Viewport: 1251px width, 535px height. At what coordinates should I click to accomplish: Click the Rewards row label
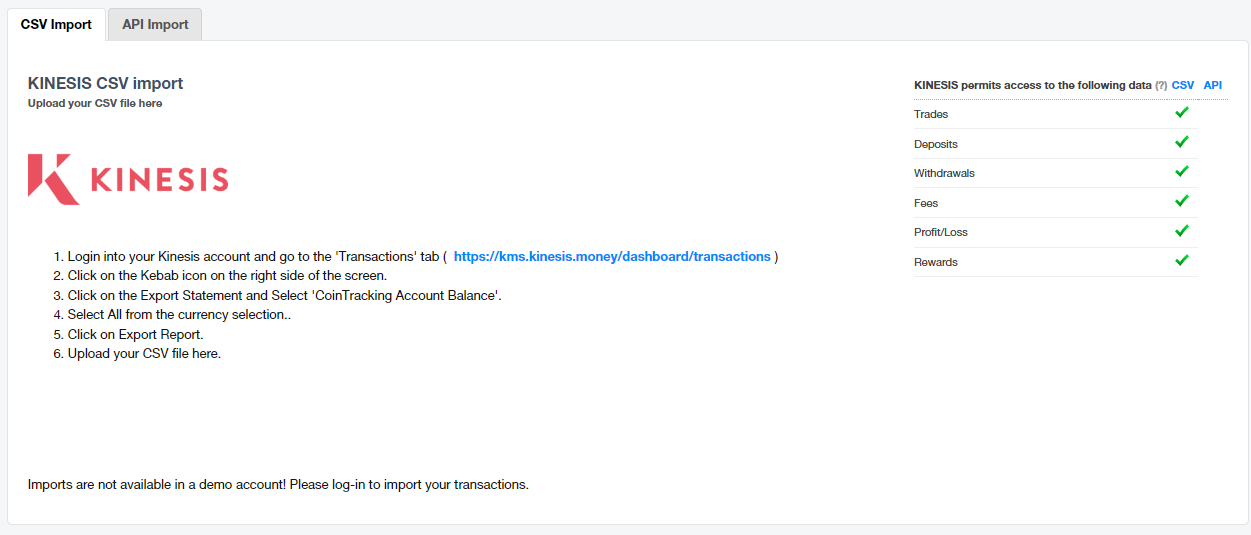click(936, 262)
